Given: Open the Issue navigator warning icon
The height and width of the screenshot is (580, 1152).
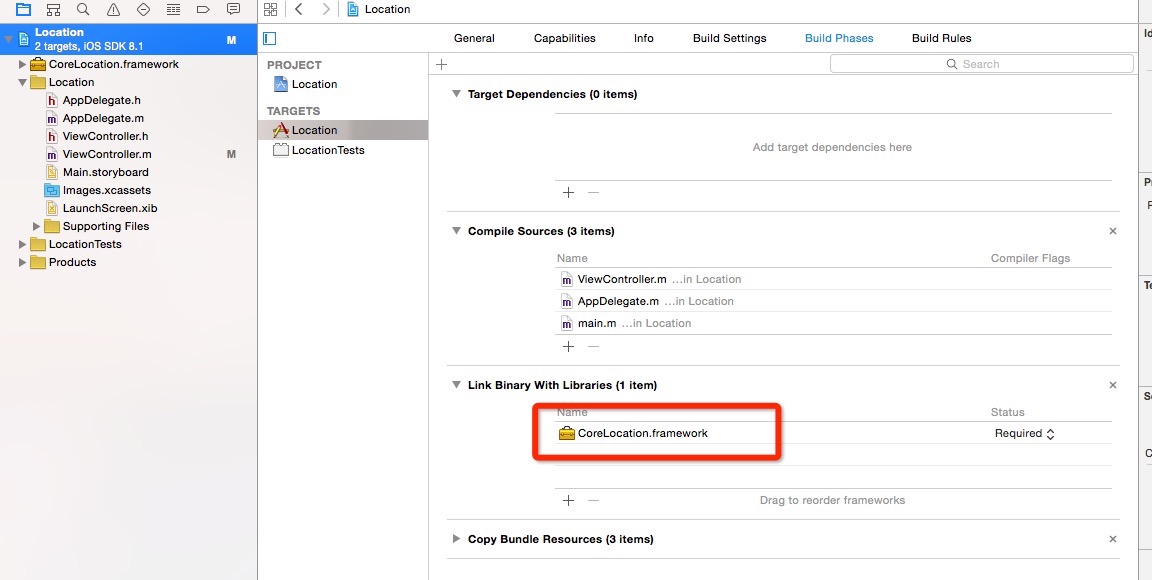Looking at the screenshot, I should (x=113, y=9).
